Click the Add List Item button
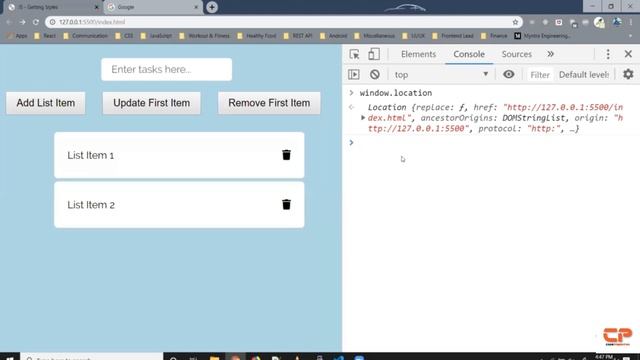This screenshot has height=360, width=640. pyautogui.click(x=46, y=103)
